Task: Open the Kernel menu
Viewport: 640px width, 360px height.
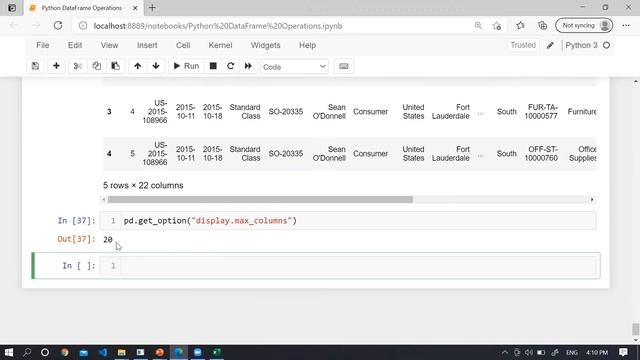Action: tap(220, 45)
